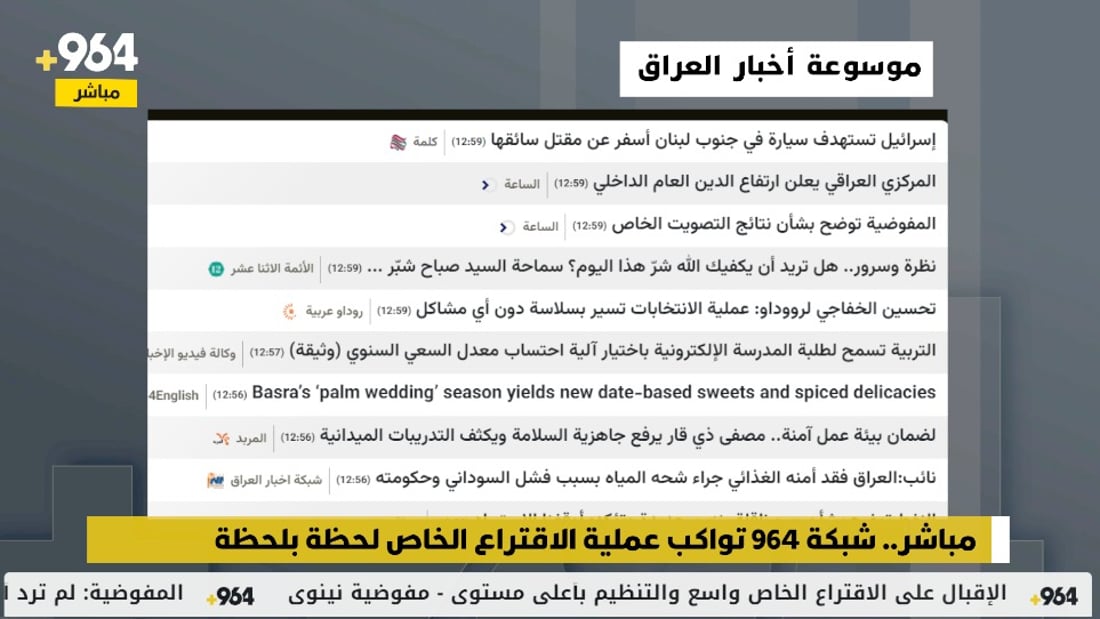The width and height of the screenshot is (1100, 619).
Task: Click the كلمة source name
Action: 425,142
